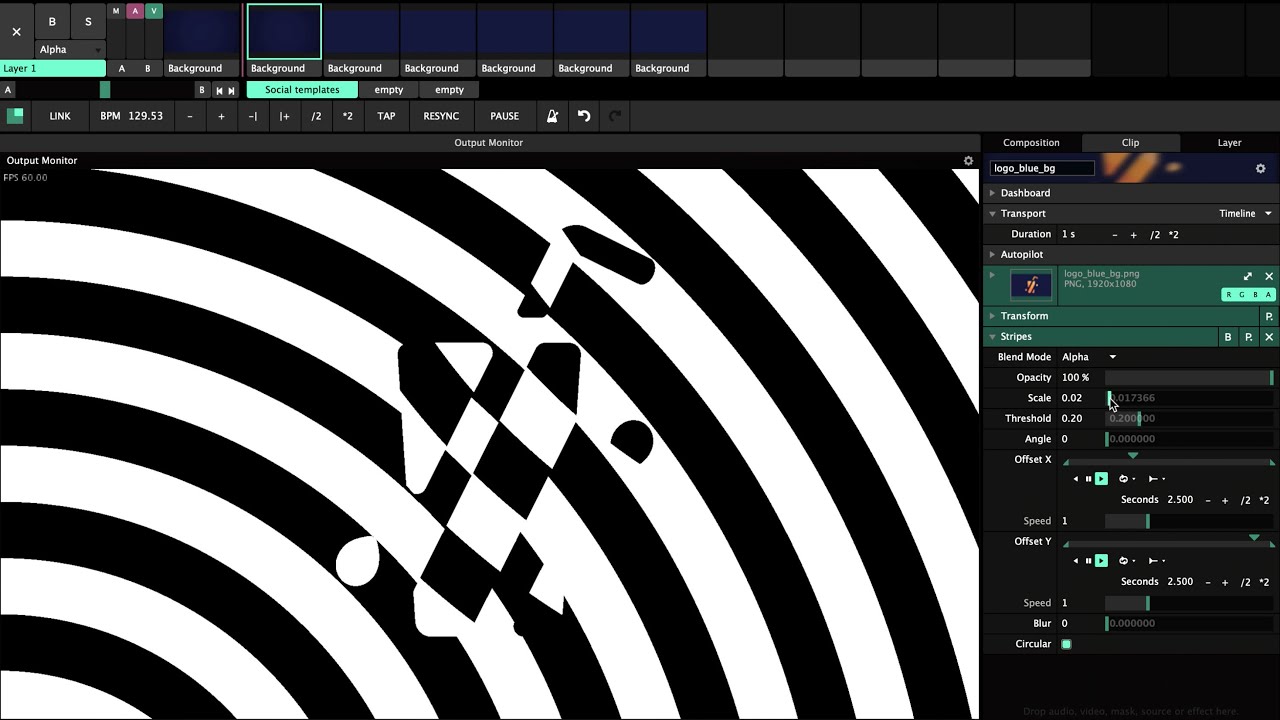This screenshot has height=720, width=1280.
Task: Open the Stripes Blend Mode dropdown
Action: coord(1089,357)
